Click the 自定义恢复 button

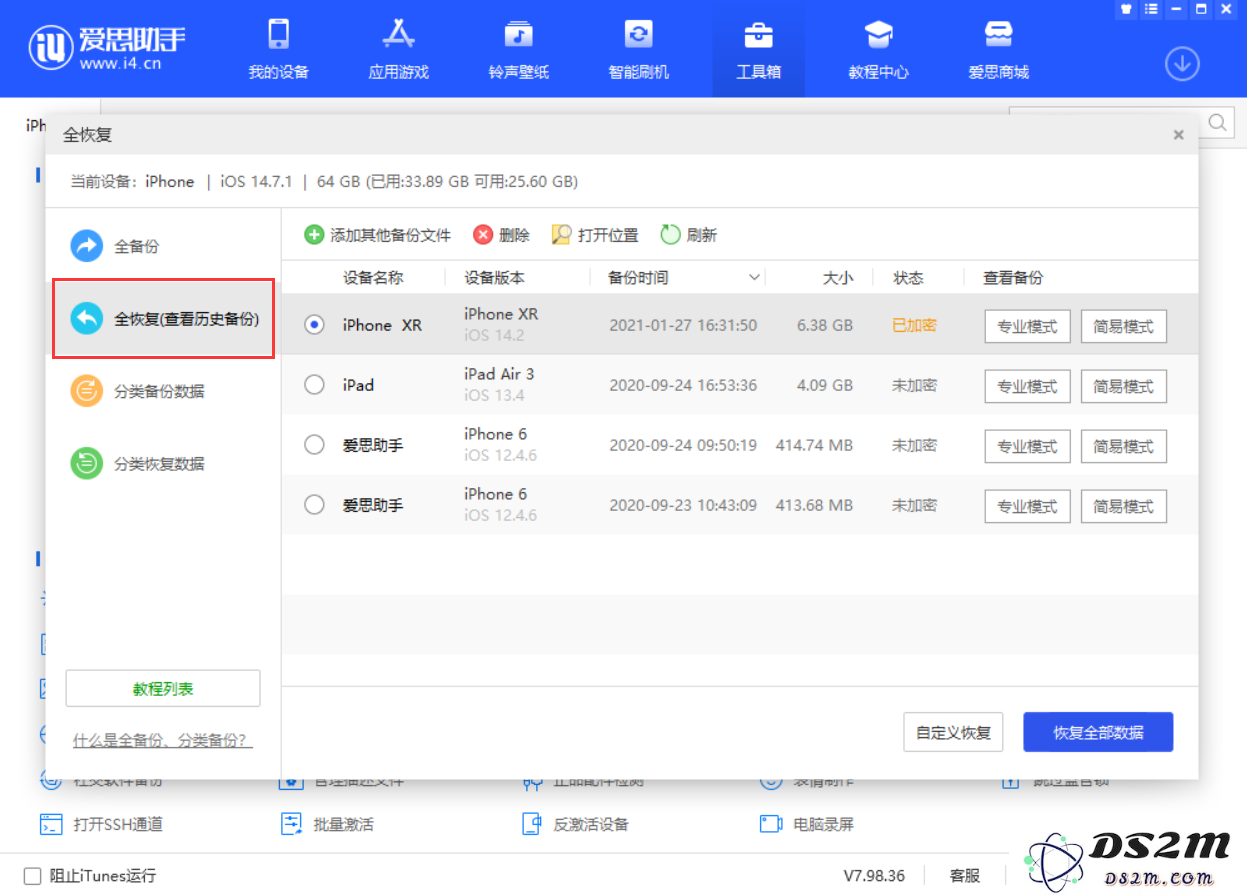pos(953,732)
